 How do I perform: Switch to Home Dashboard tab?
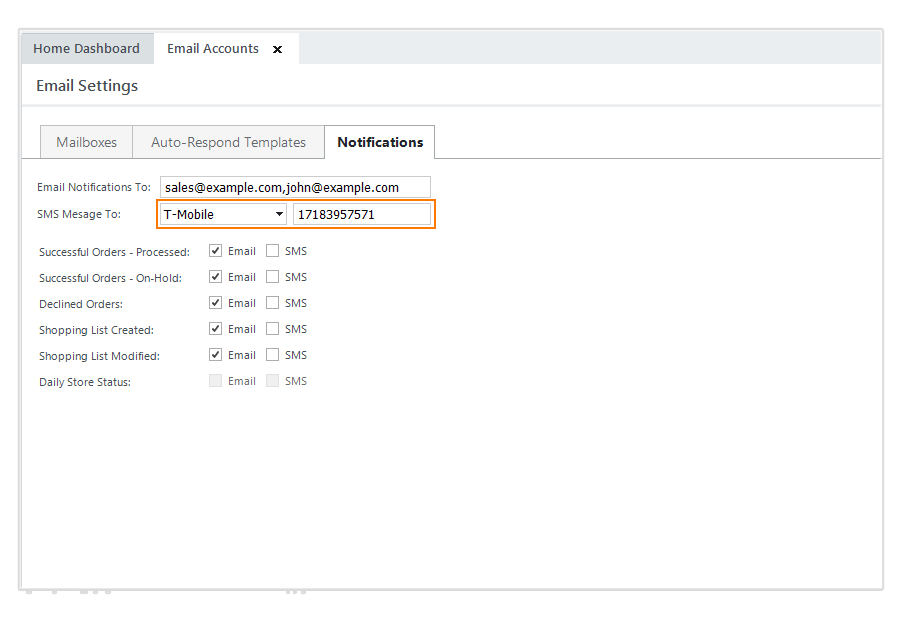[x=87, y=49]
